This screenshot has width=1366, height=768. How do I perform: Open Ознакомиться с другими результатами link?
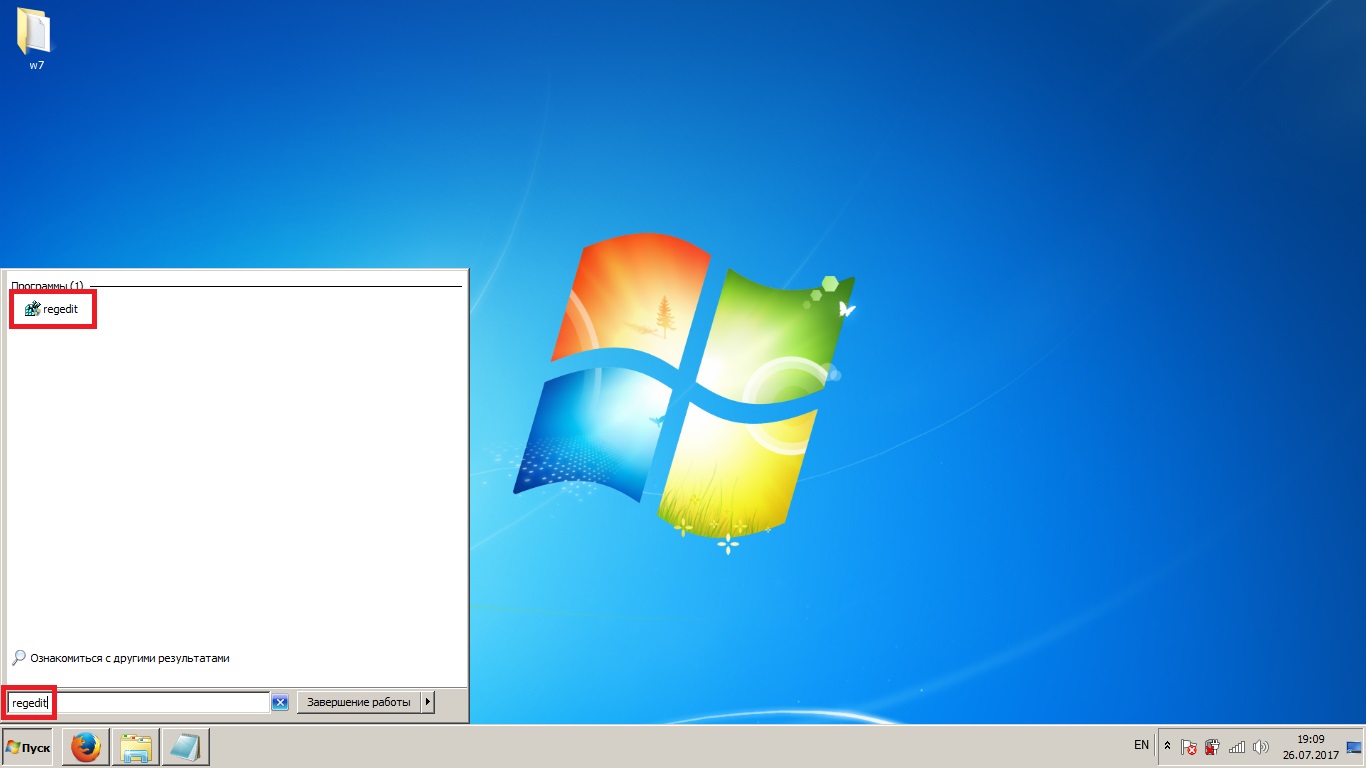pyautogui.click(x=121, y=658)
